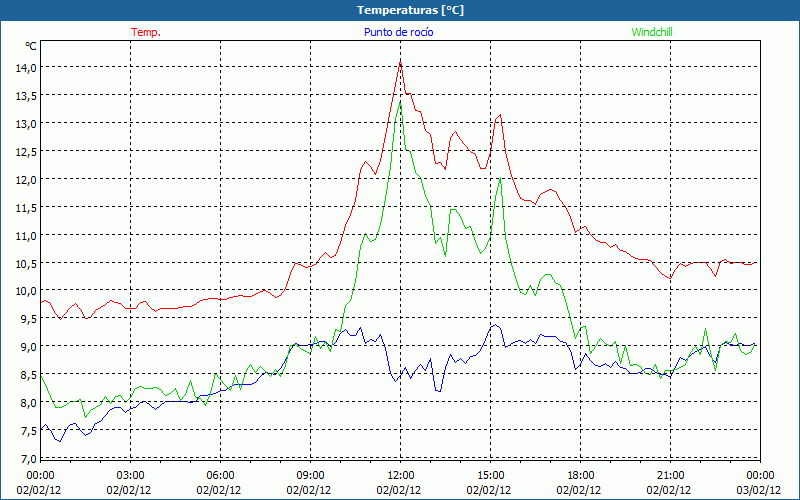Click the 9,5 y-axis value
The image size is (800, 500).
click(x=28, y=319)
